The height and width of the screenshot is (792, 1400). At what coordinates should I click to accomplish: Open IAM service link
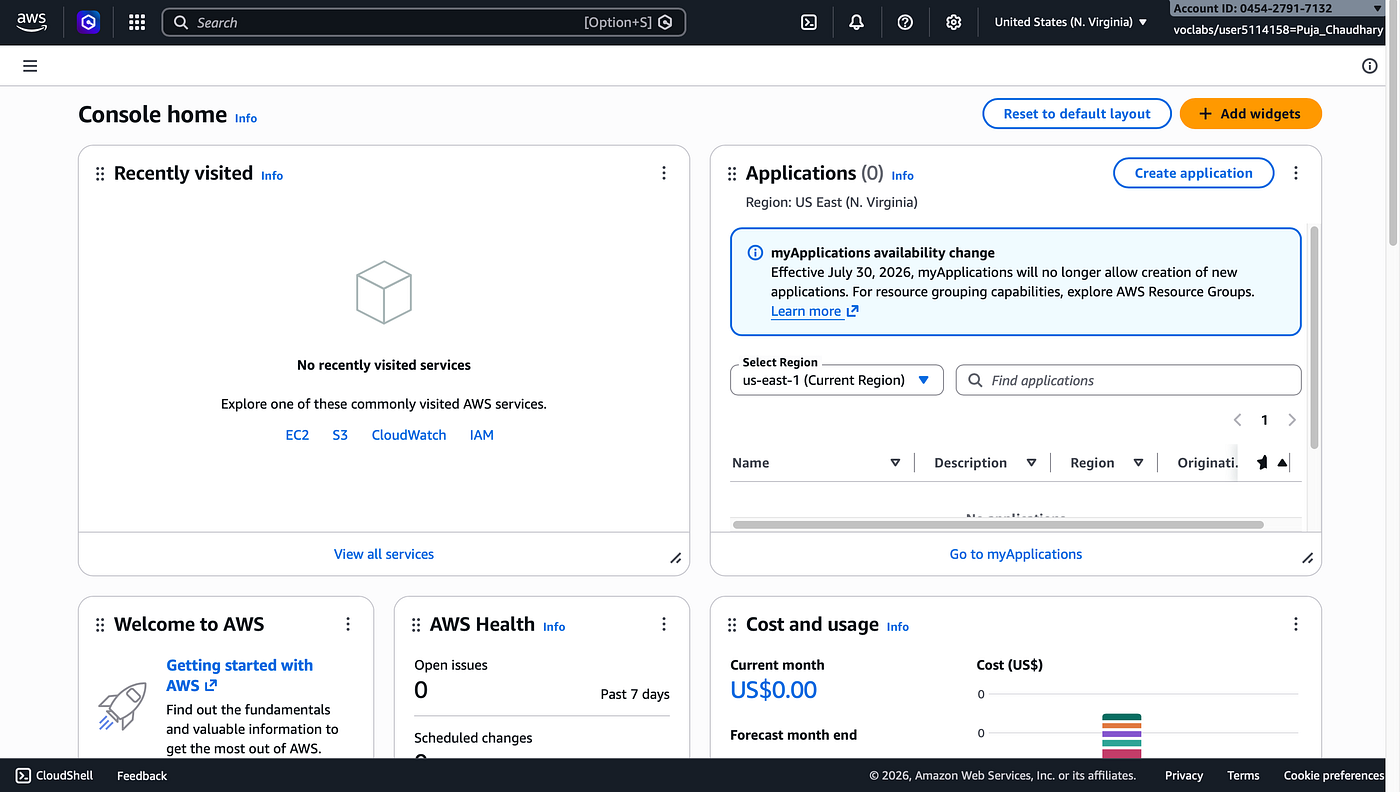(x=482, y=435)
